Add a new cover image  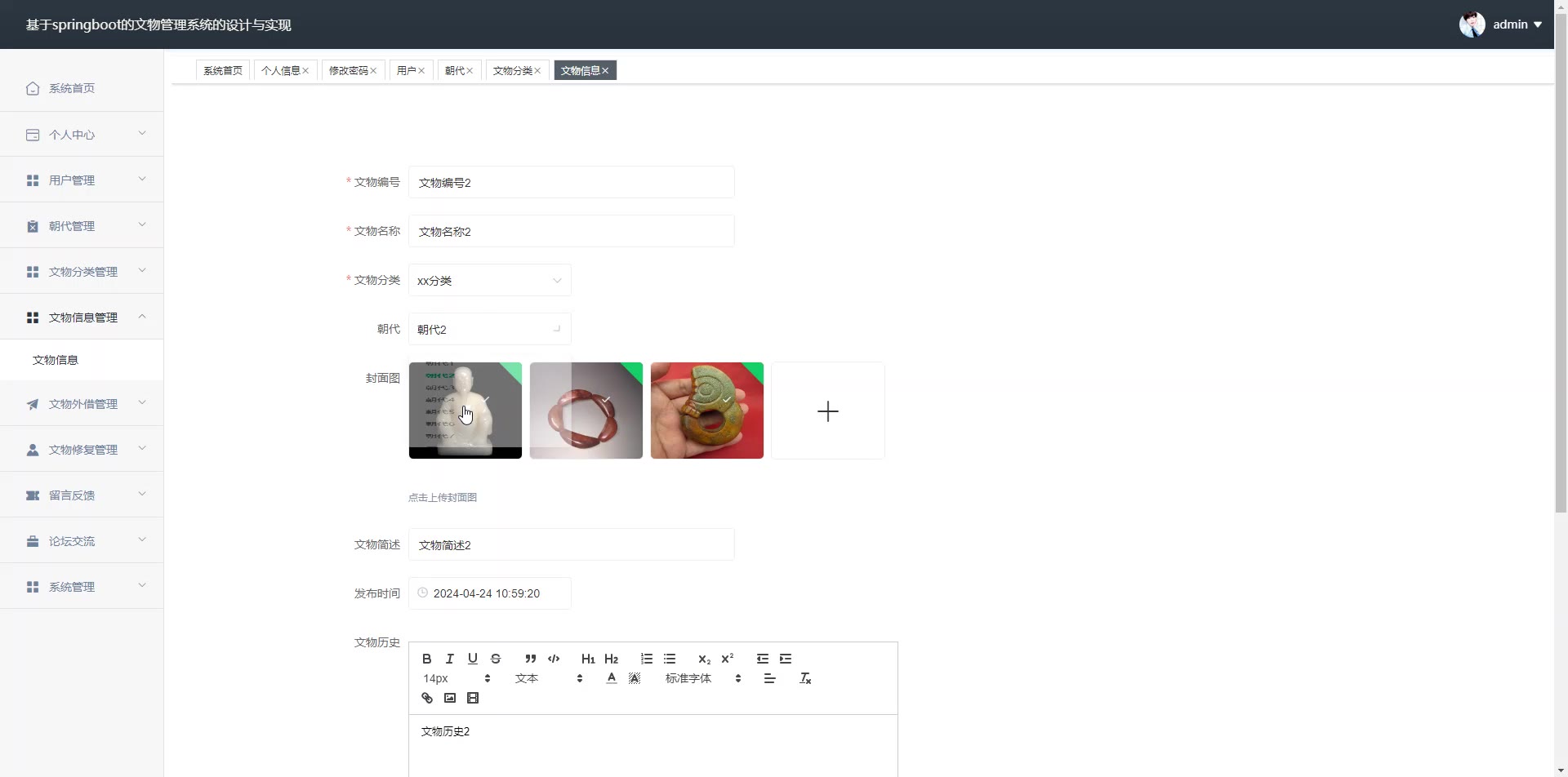(x=827, y=411)
